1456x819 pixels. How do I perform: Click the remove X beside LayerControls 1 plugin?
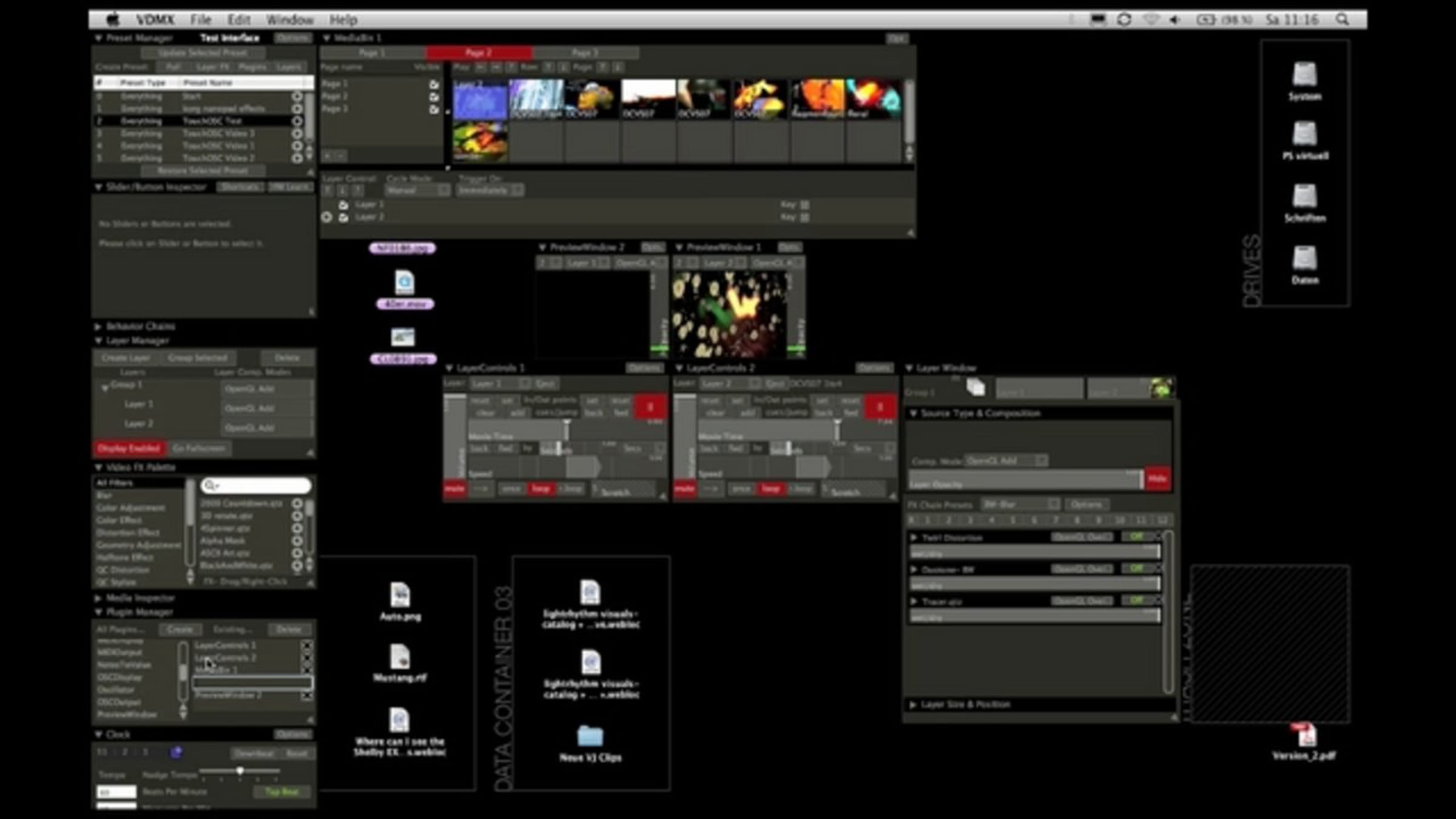(307, 645)
